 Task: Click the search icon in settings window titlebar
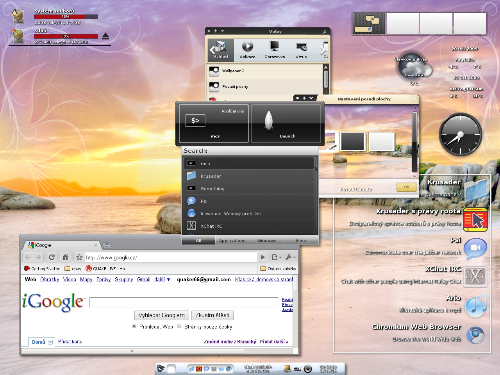(324, 31)
